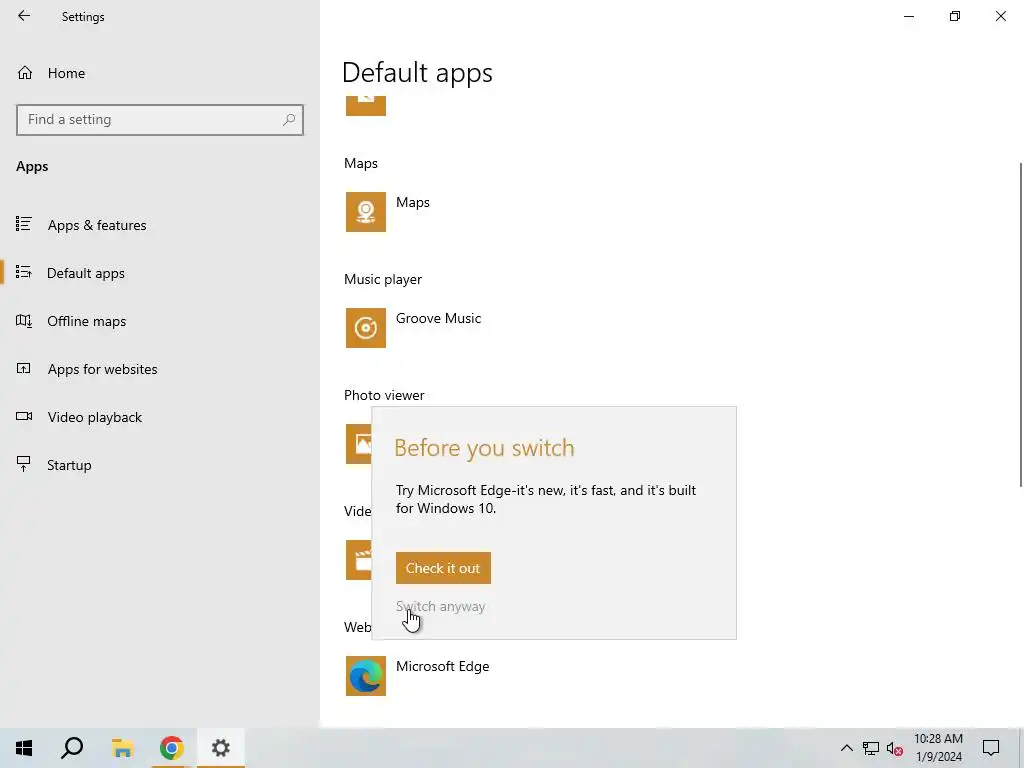Click the Find a setting search box
Viewport: 1024px width, 768px height.
[x=160, y=120]
